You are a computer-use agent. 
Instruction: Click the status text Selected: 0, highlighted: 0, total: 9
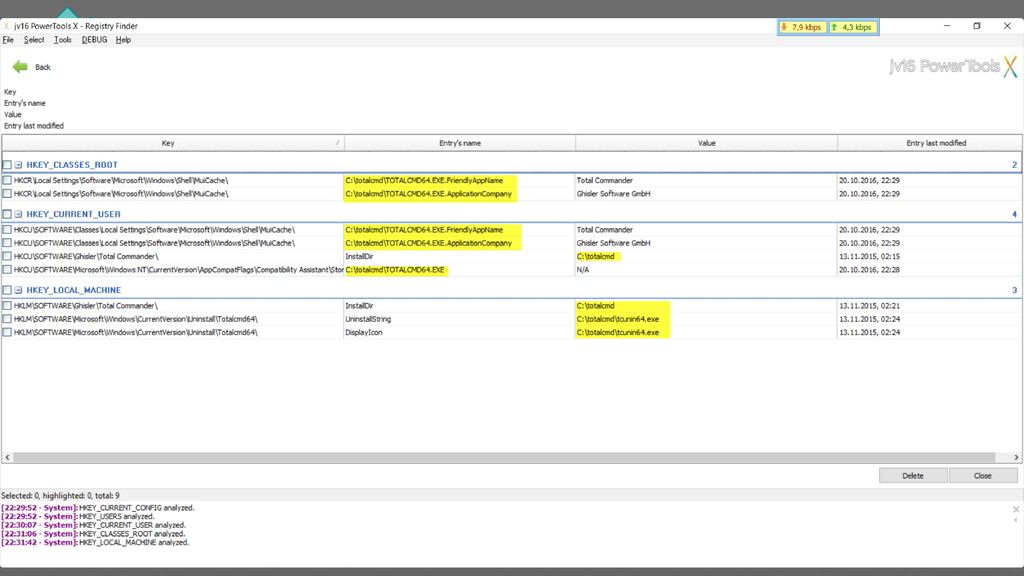pyautogui.click(x=60, y=496)
